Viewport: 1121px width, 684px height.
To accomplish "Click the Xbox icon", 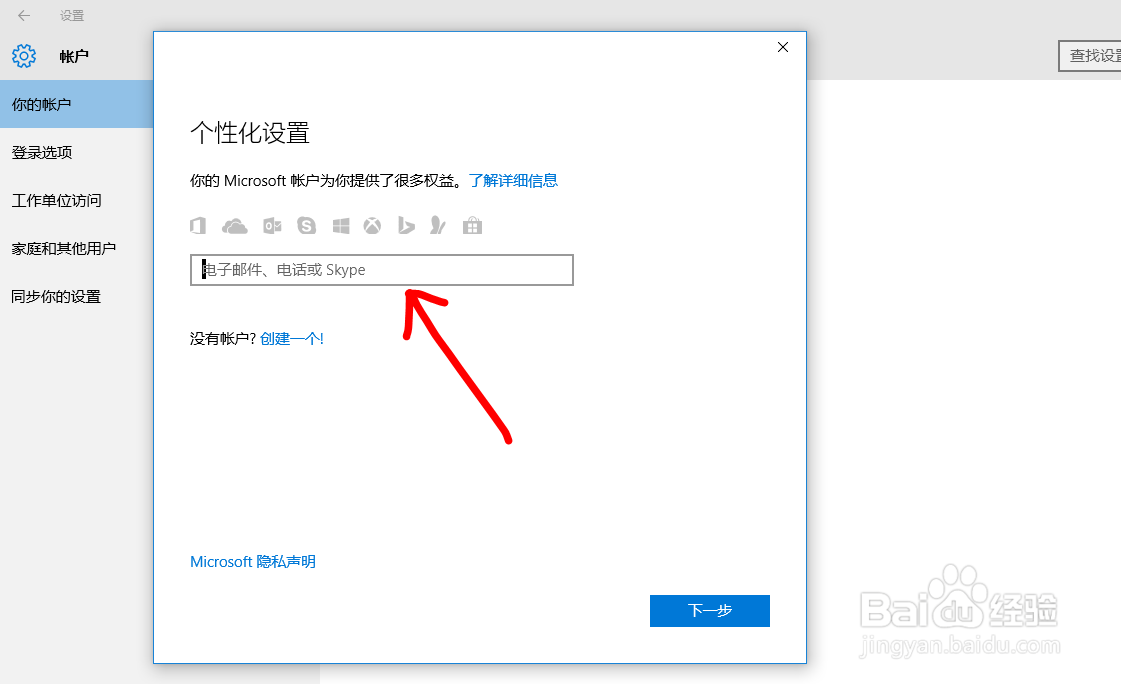I will 372,226.
